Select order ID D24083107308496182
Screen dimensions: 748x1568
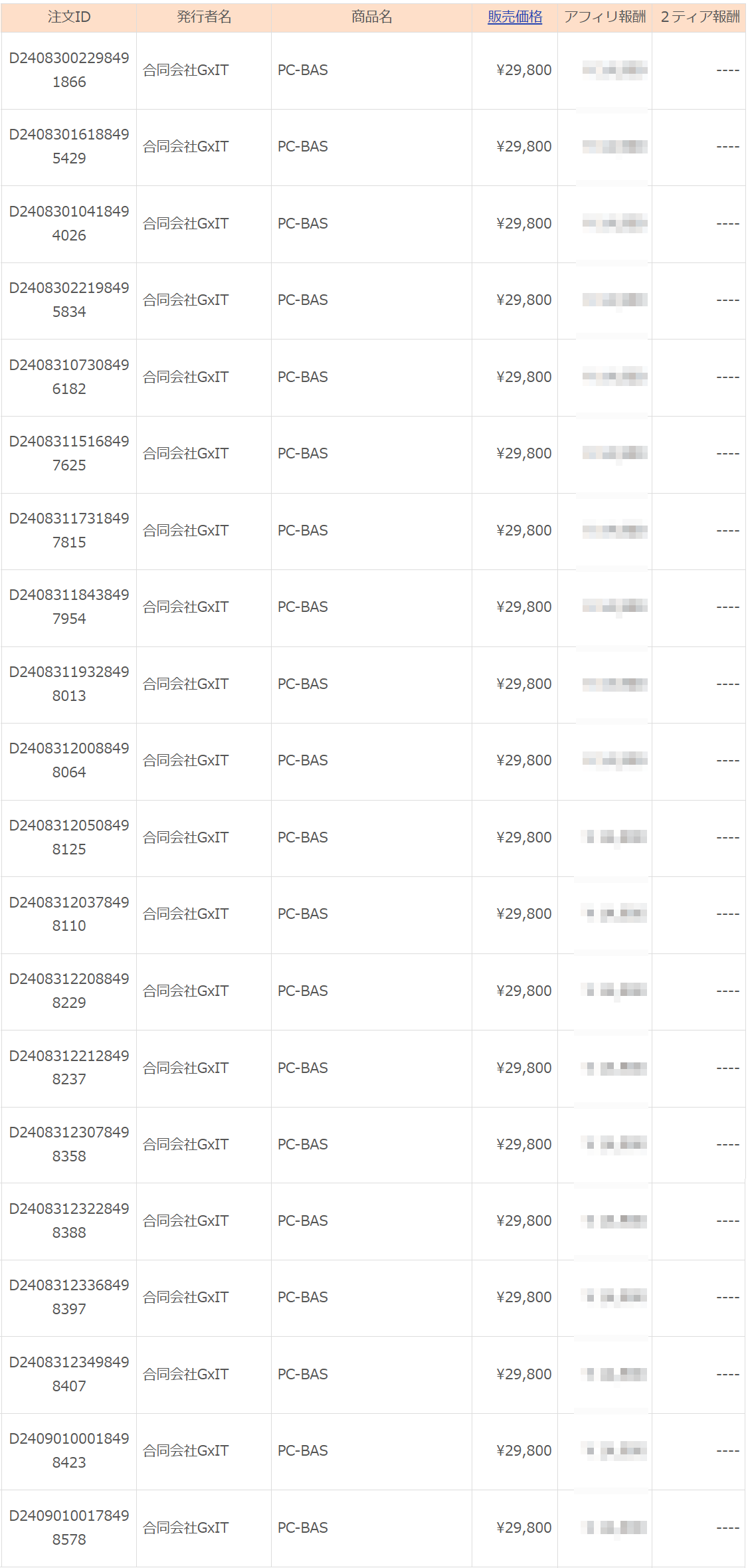[x=69, y=377]
